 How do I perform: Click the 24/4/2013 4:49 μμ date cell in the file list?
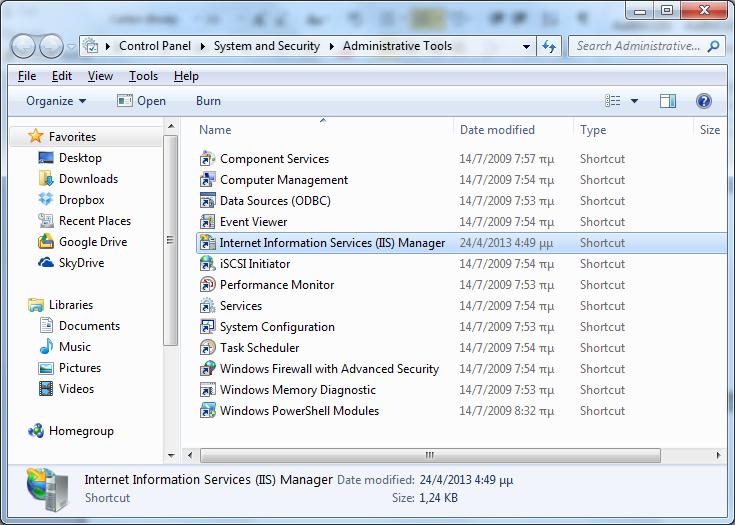click(x=506, y=243)
